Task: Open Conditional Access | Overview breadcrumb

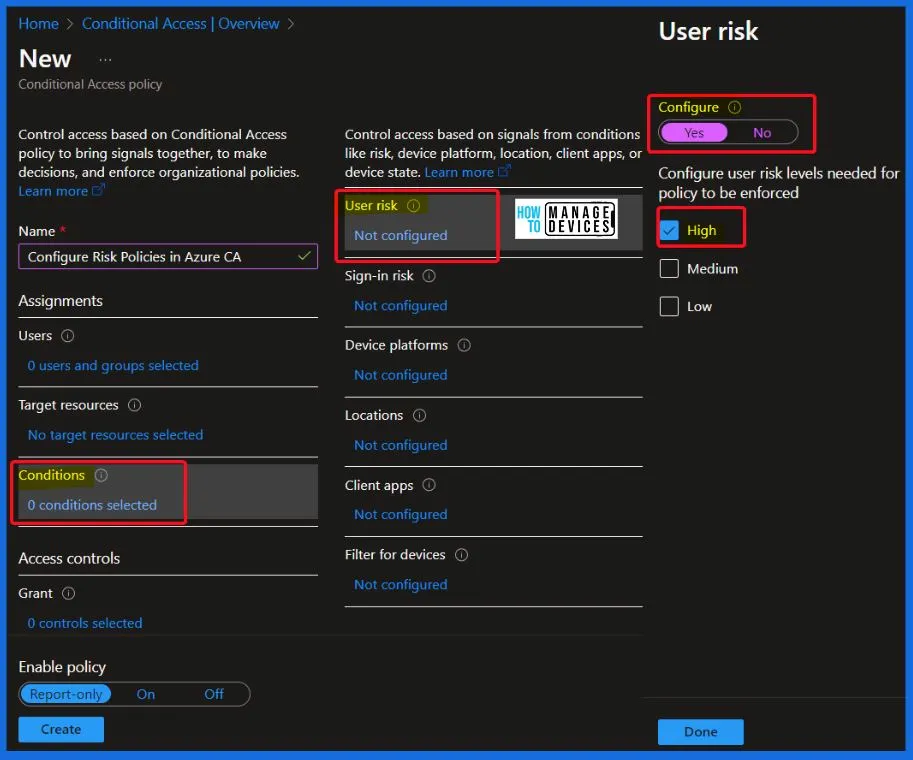Action: pyautogui.click(x=181, y=24)
